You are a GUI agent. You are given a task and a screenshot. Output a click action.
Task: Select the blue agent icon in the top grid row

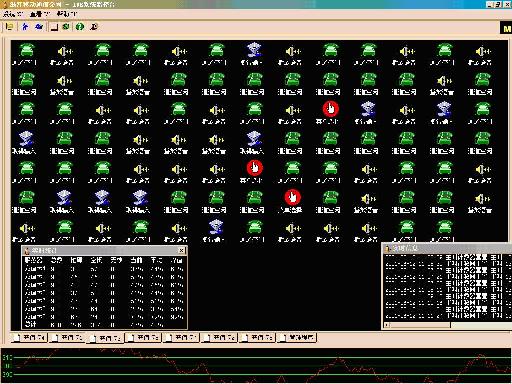pyautogui.click(x=254, y=50)
